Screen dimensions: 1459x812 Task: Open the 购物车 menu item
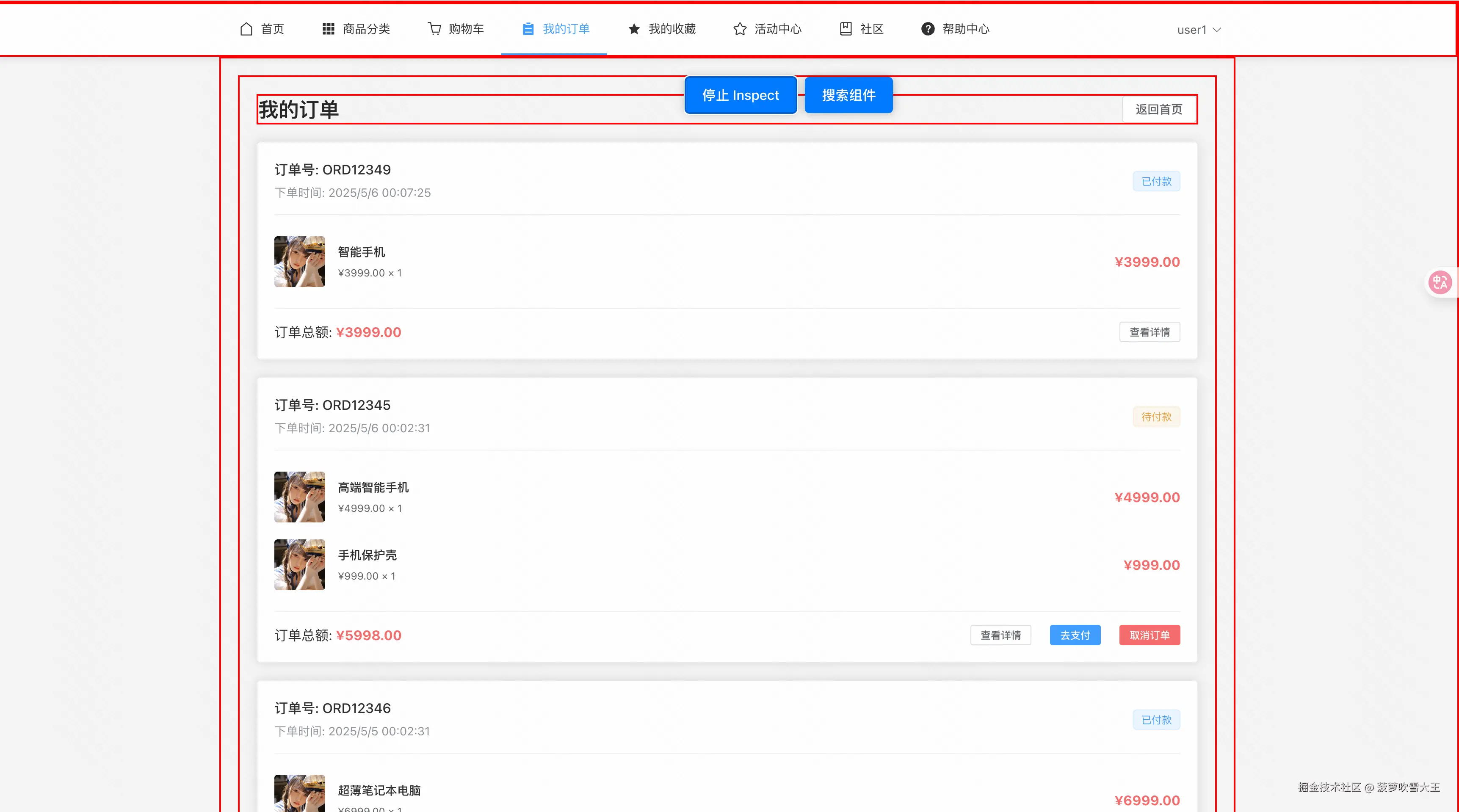pos(466,29)
